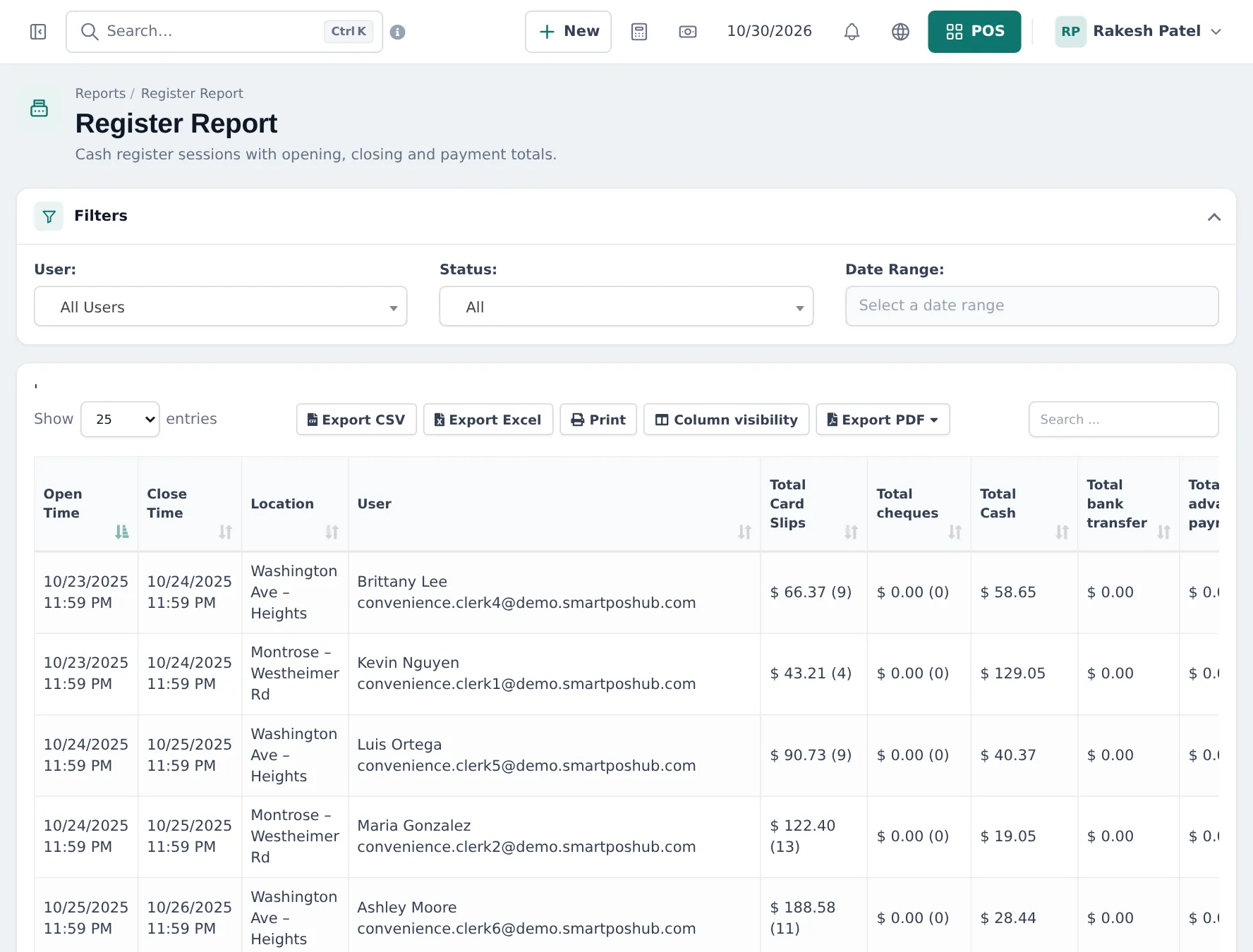This screenshot has width=1253, height=952.
Task: Collapse the Filters panel chevron
Action: tap(1213, 216)
